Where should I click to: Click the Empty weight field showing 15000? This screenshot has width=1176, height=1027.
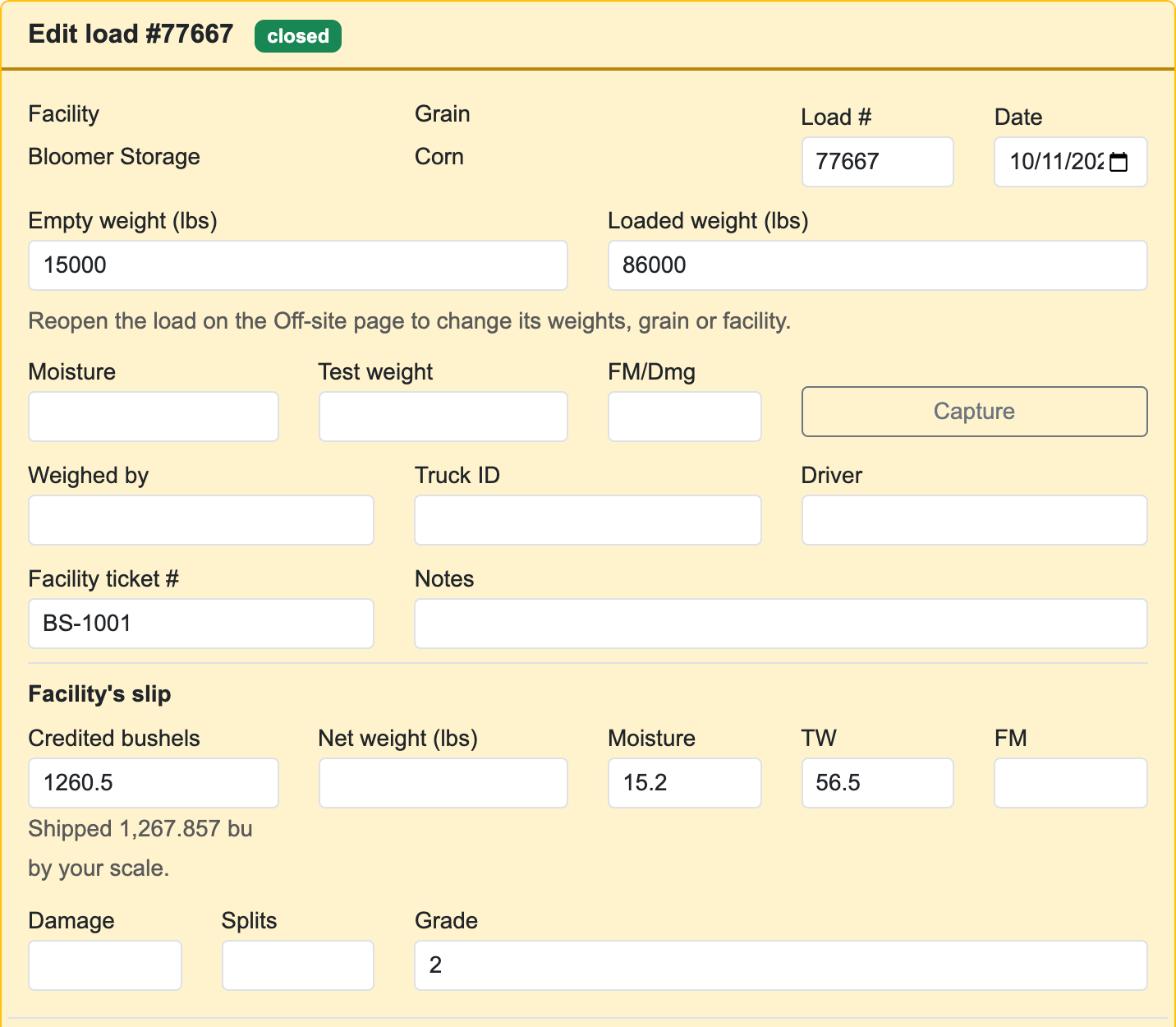(298, 265)
